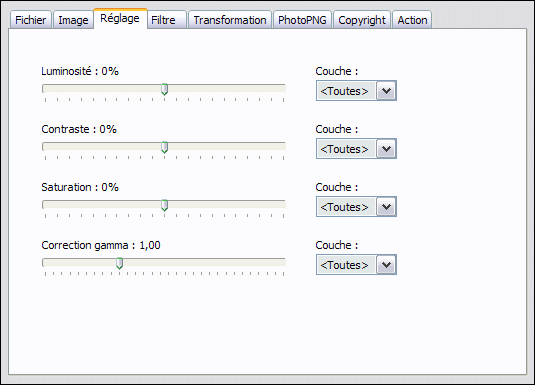
Task: Open the Filtre tab
Action: coord(167,20)
